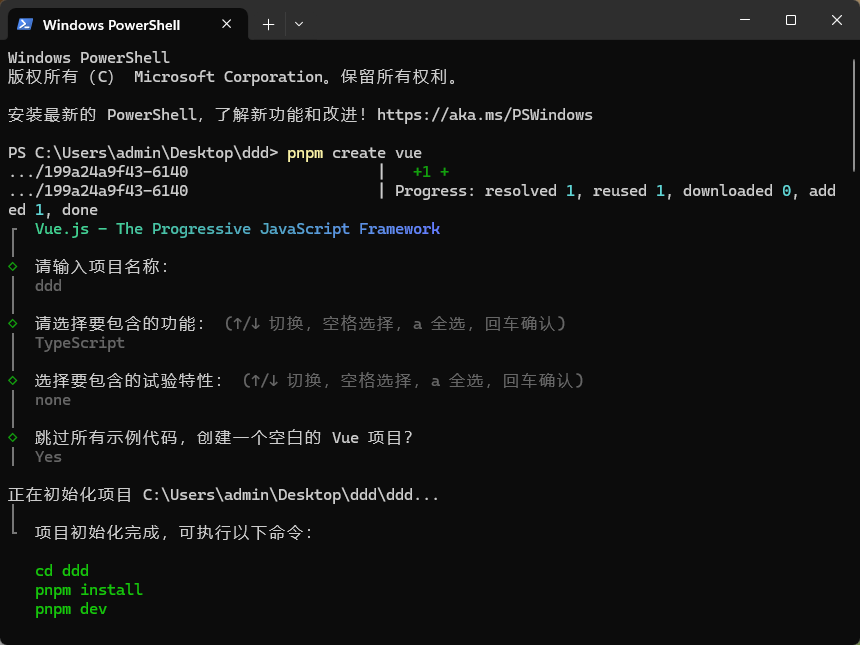The width and height of the screenshot is (860, 645).
Task: Click the vertical scrollbar thumb
Action: tap(855, 115)
